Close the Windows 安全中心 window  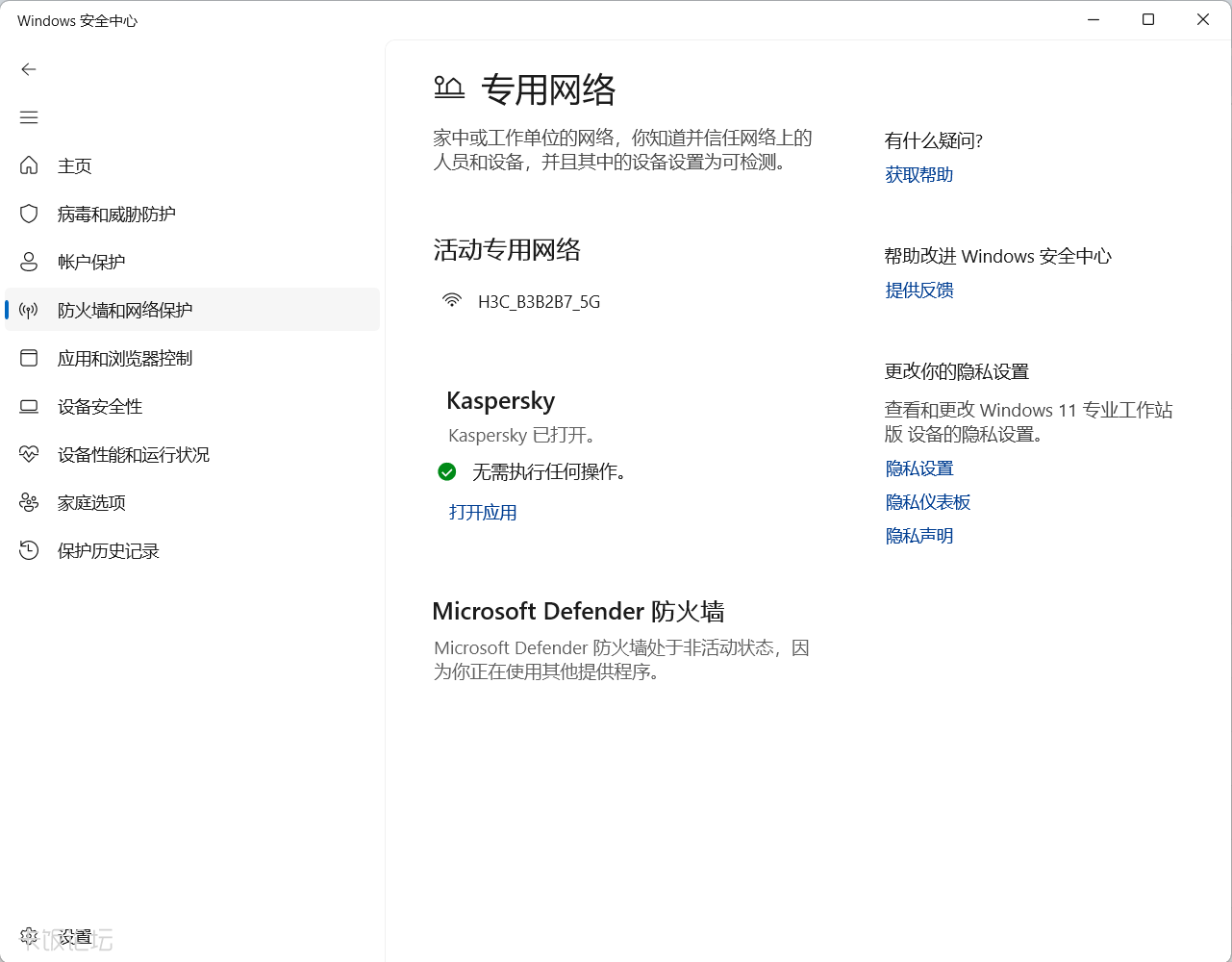click(x=1203, y=19)
